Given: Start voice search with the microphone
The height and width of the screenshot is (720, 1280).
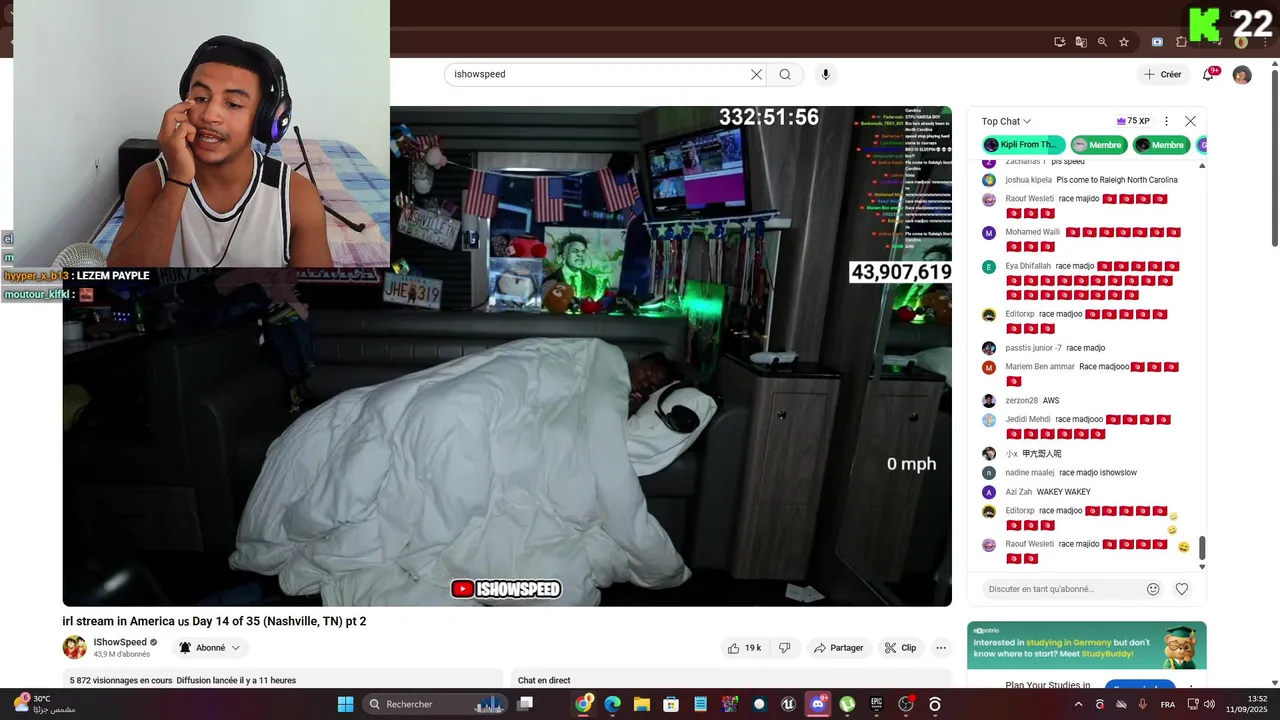Looking at the screenshot, I should 825,74.
